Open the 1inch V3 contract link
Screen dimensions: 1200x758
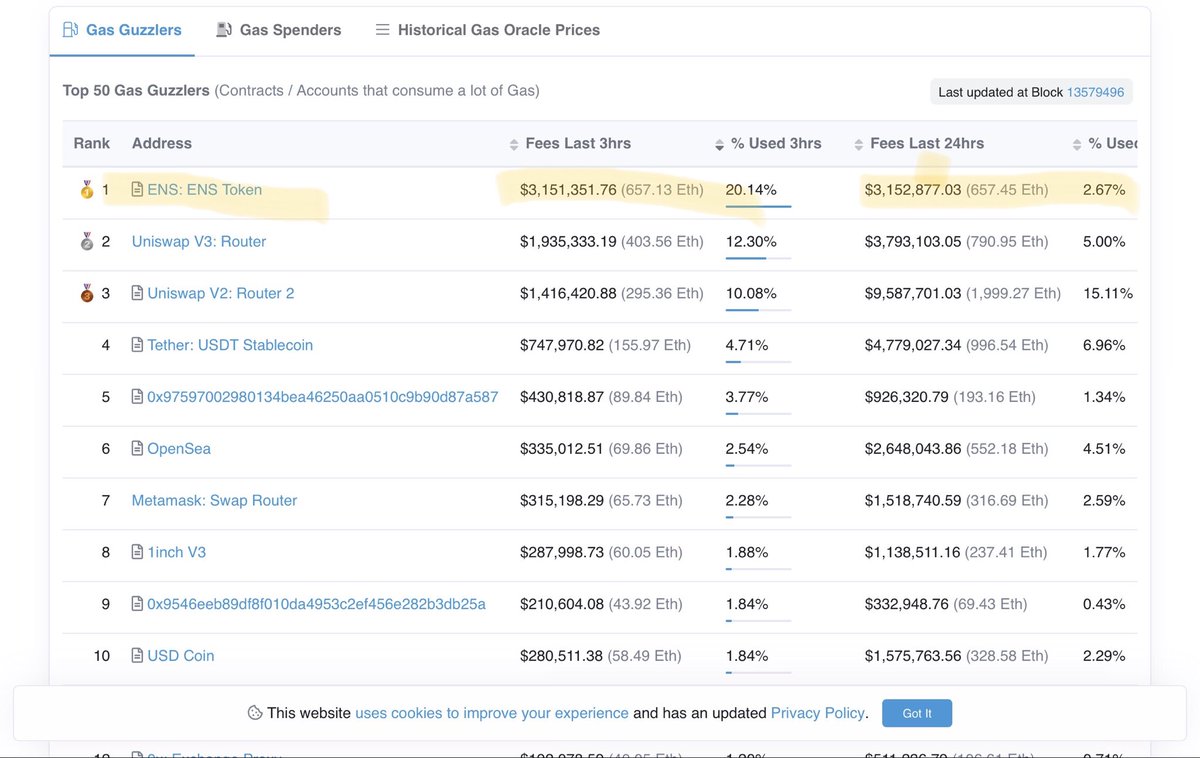point(176,553)
